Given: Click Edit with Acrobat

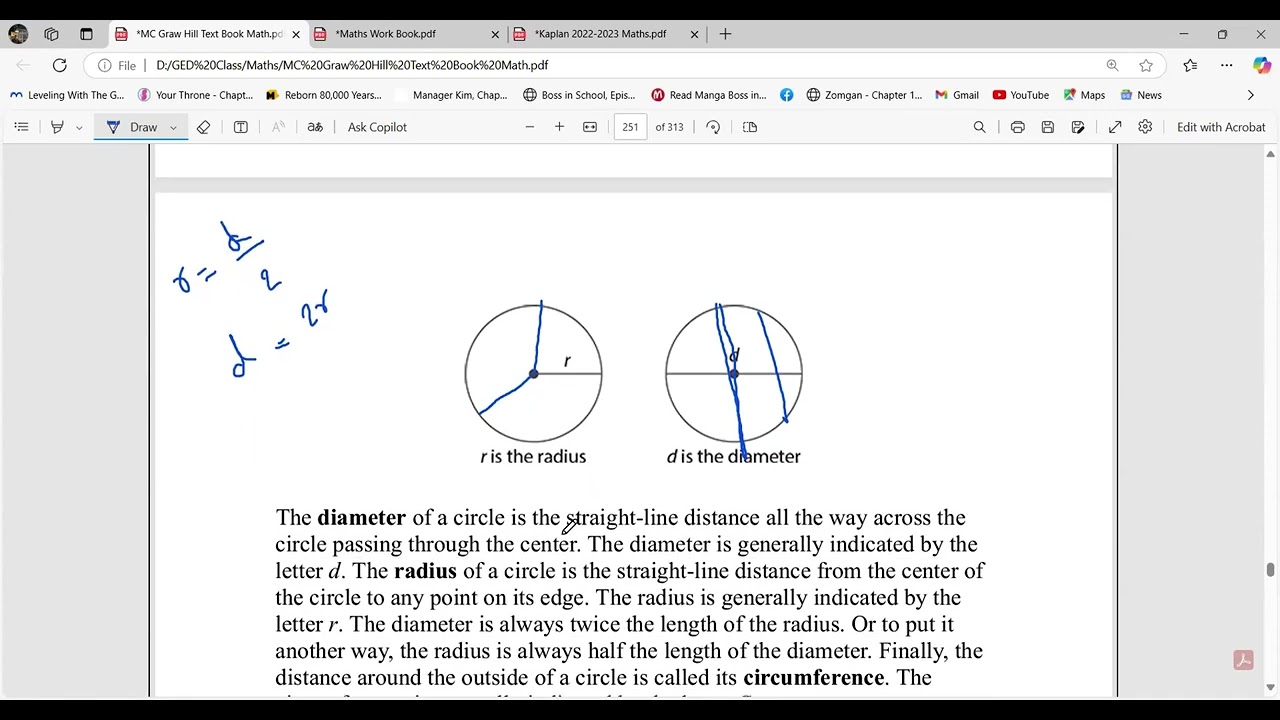Looking at the screenshot, I should (x=1221, y=127).
